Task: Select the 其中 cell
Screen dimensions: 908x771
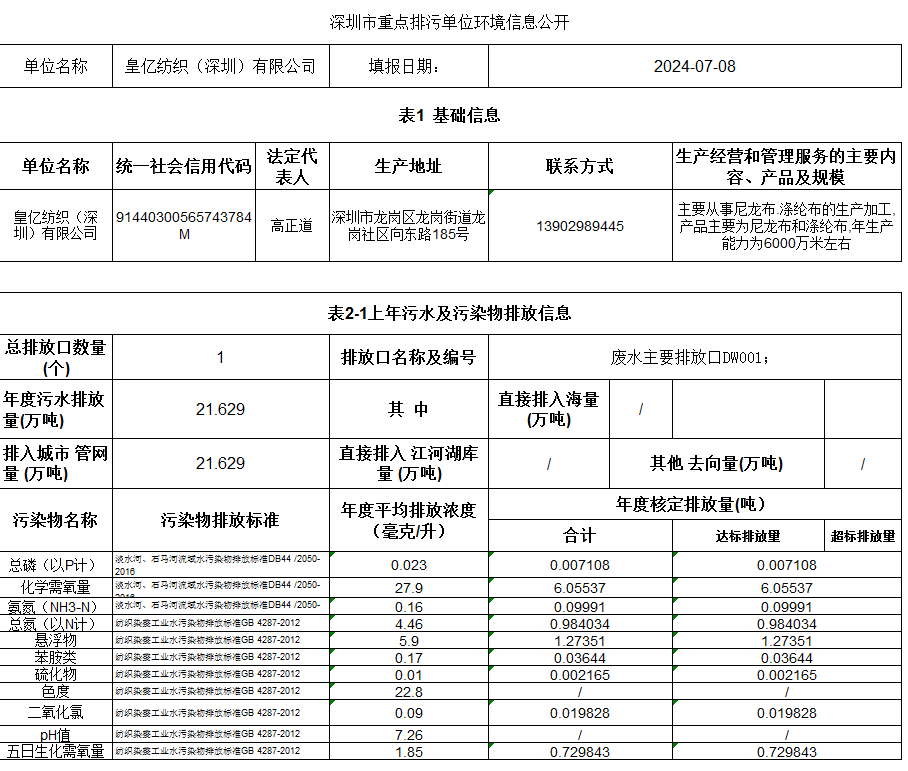Action: click(x=409, y=409)
